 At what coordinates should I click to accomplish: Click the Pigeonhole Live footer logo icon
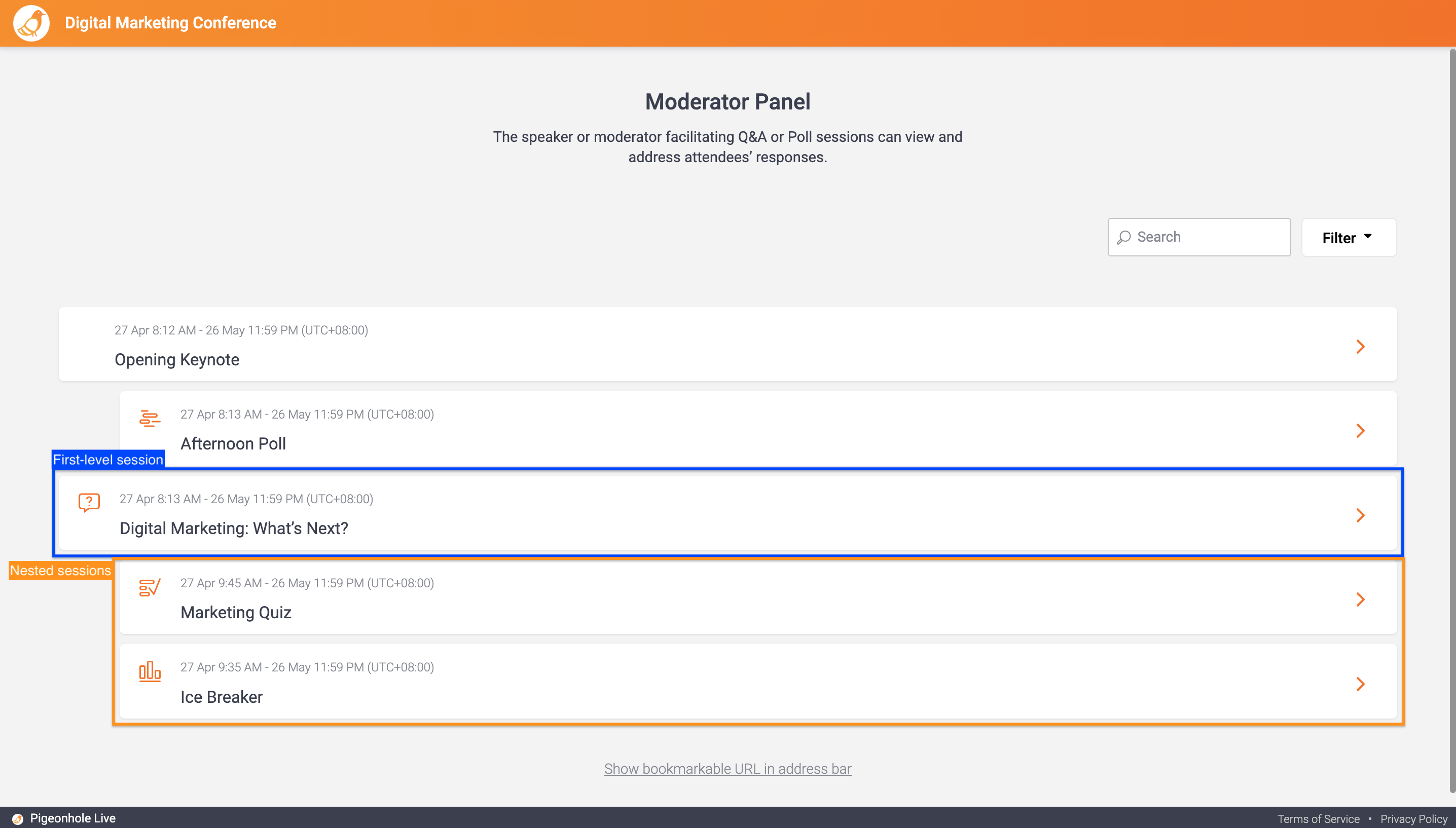(18, 818)
